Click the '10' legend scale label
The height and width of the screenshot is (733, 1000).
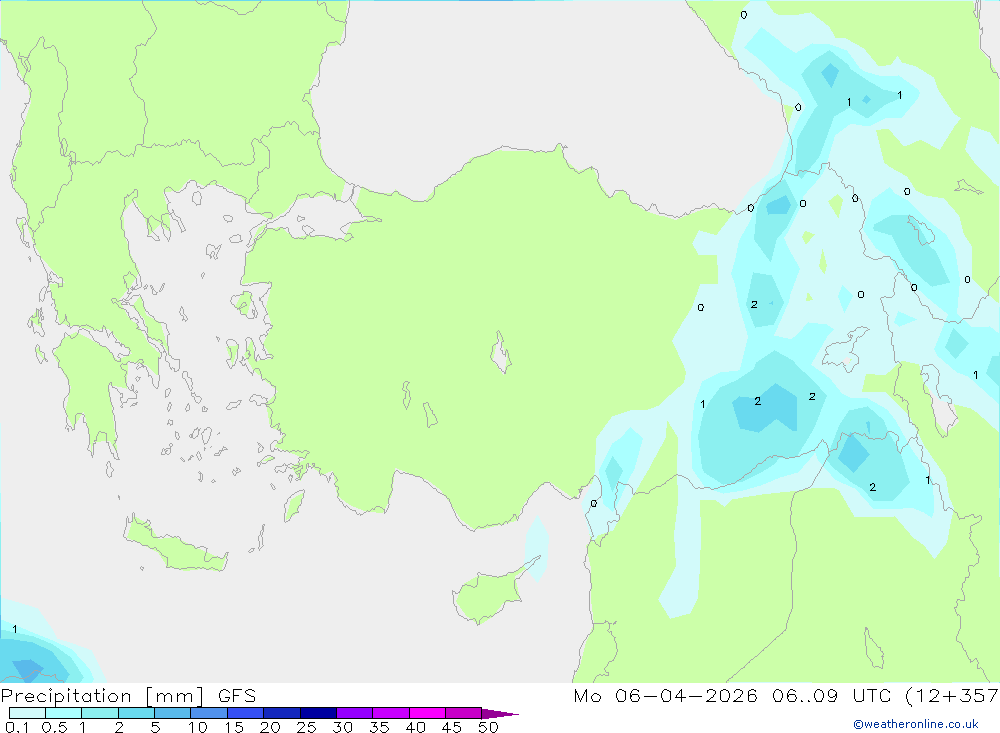point(197,727)
